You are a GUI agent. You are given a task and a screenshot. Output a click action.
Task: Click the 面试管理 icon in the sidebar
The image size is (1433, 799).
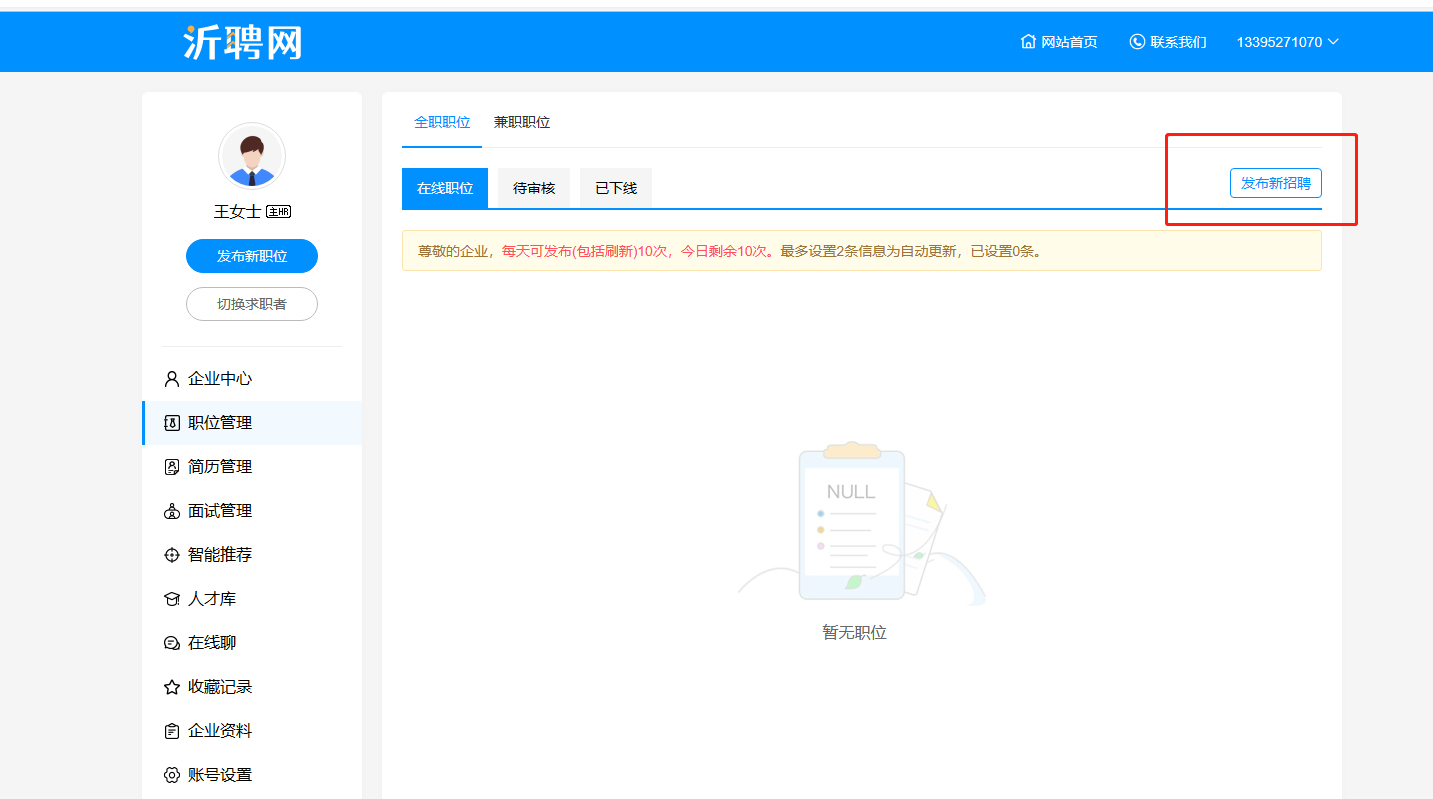click(171, 511)
